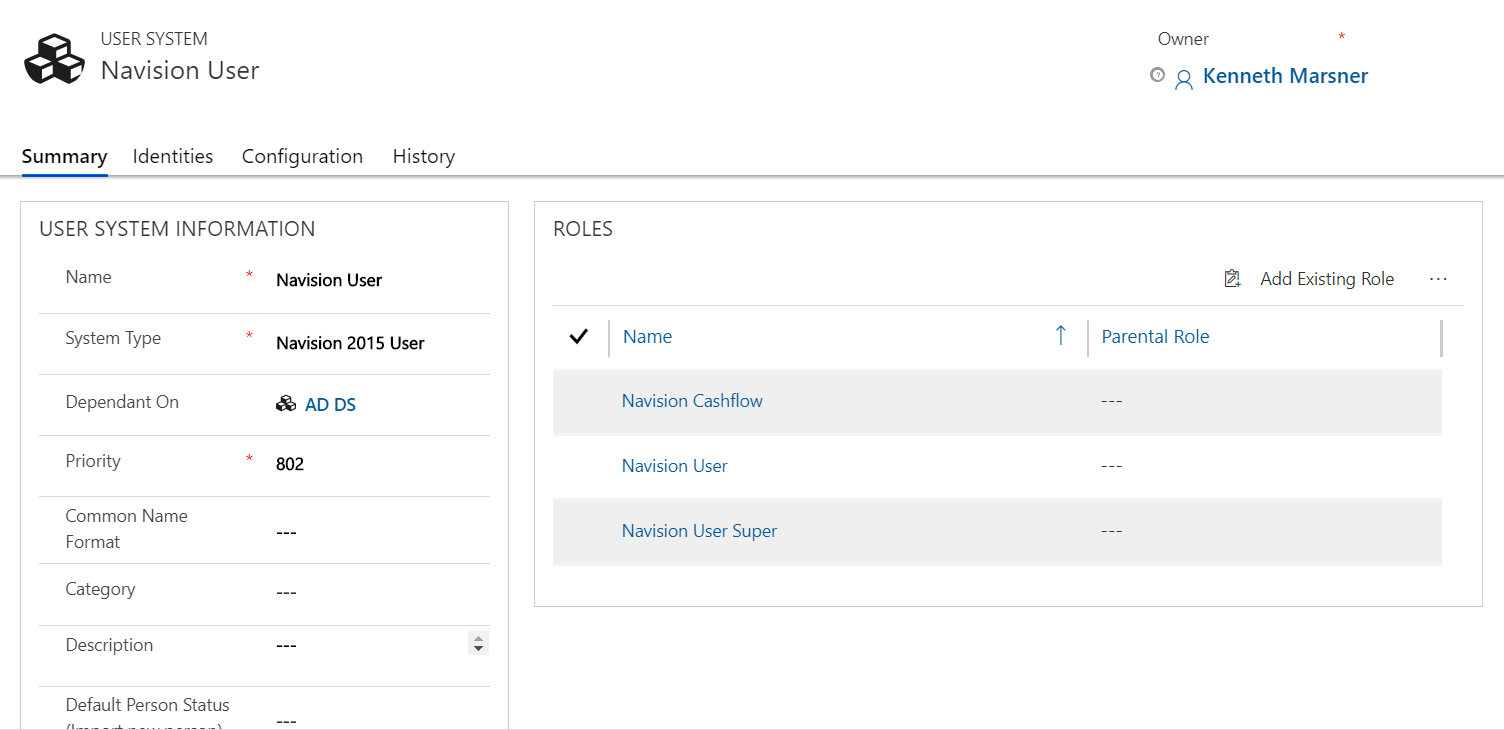
Task: Click the AD DS cubes icon
Action: click(286, 404)
